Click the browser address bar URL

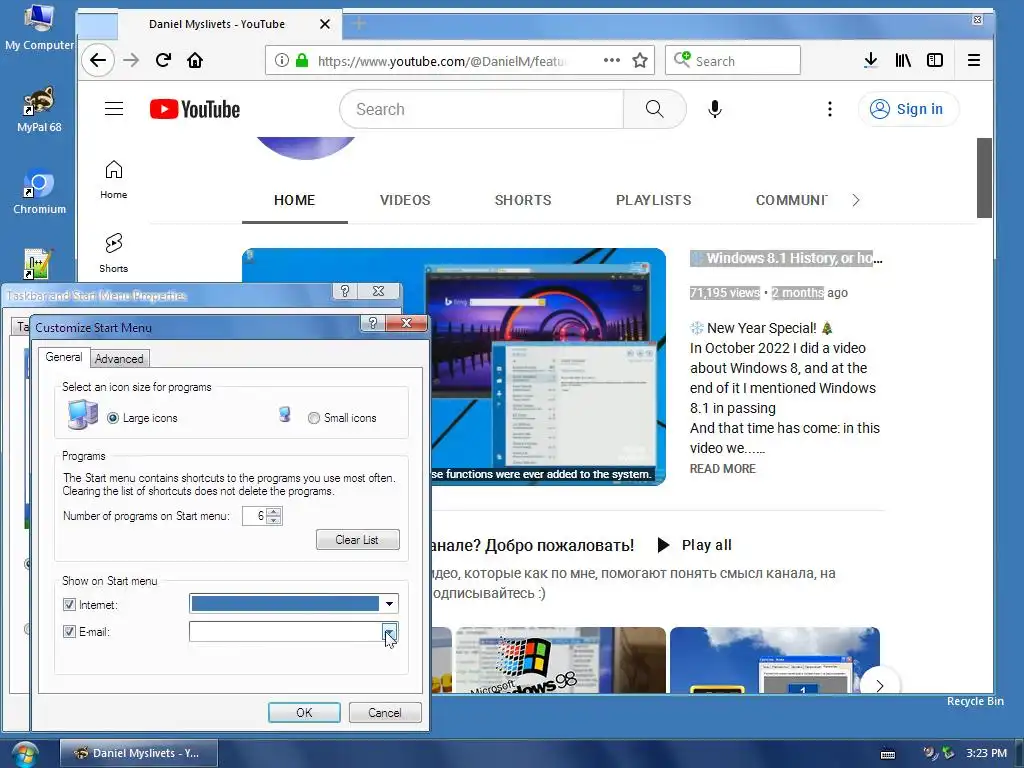441,61
